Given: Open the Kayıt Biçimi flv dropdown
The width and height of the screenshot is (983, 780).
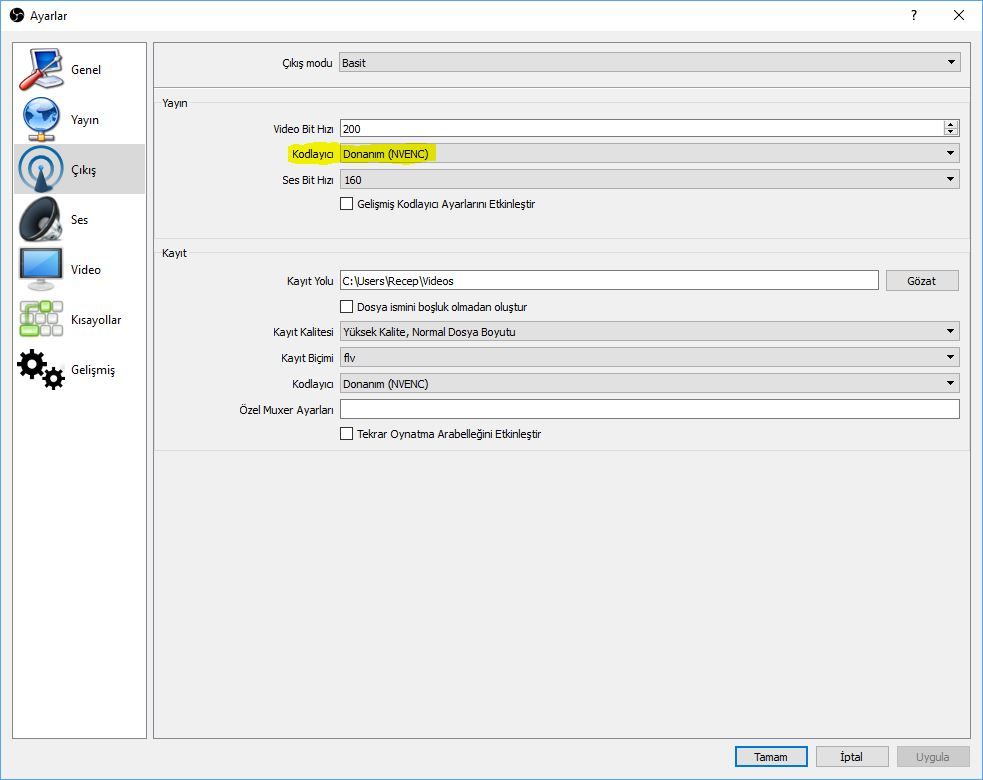Looking at the screenshot, I should pos(649,357).
